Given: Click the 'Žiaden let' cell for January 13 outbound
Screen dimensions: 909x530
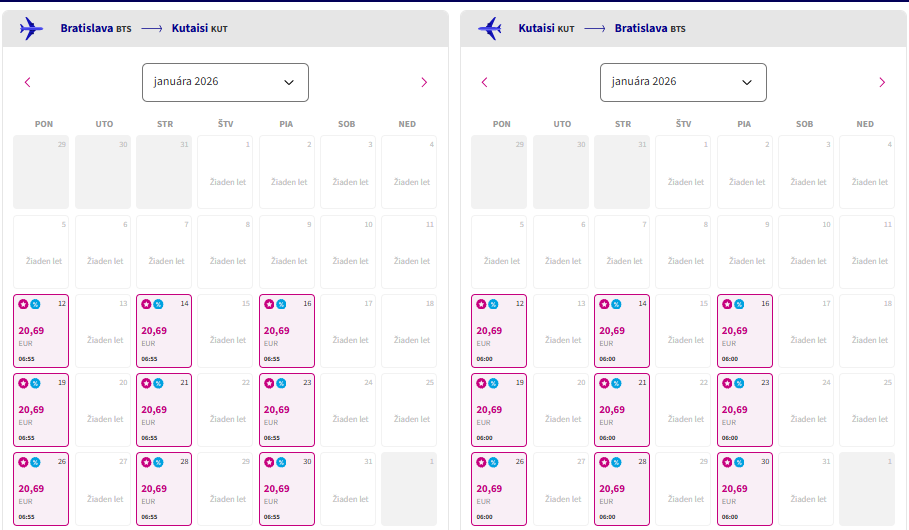Looking at the screenshot, I should (x=105, y=340).
